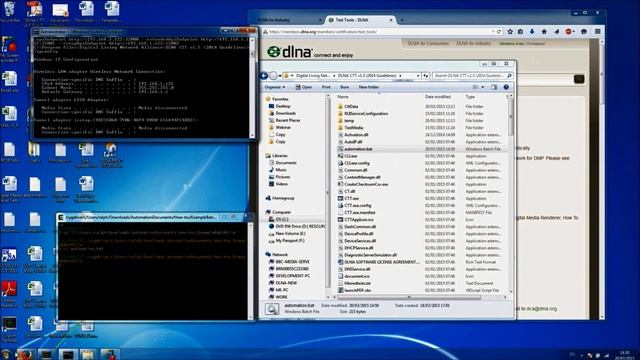Screen dimensions: 640x360
Task: Click the chat bubble icon in Firefox toolbar
Action: (x=584, y=31)
